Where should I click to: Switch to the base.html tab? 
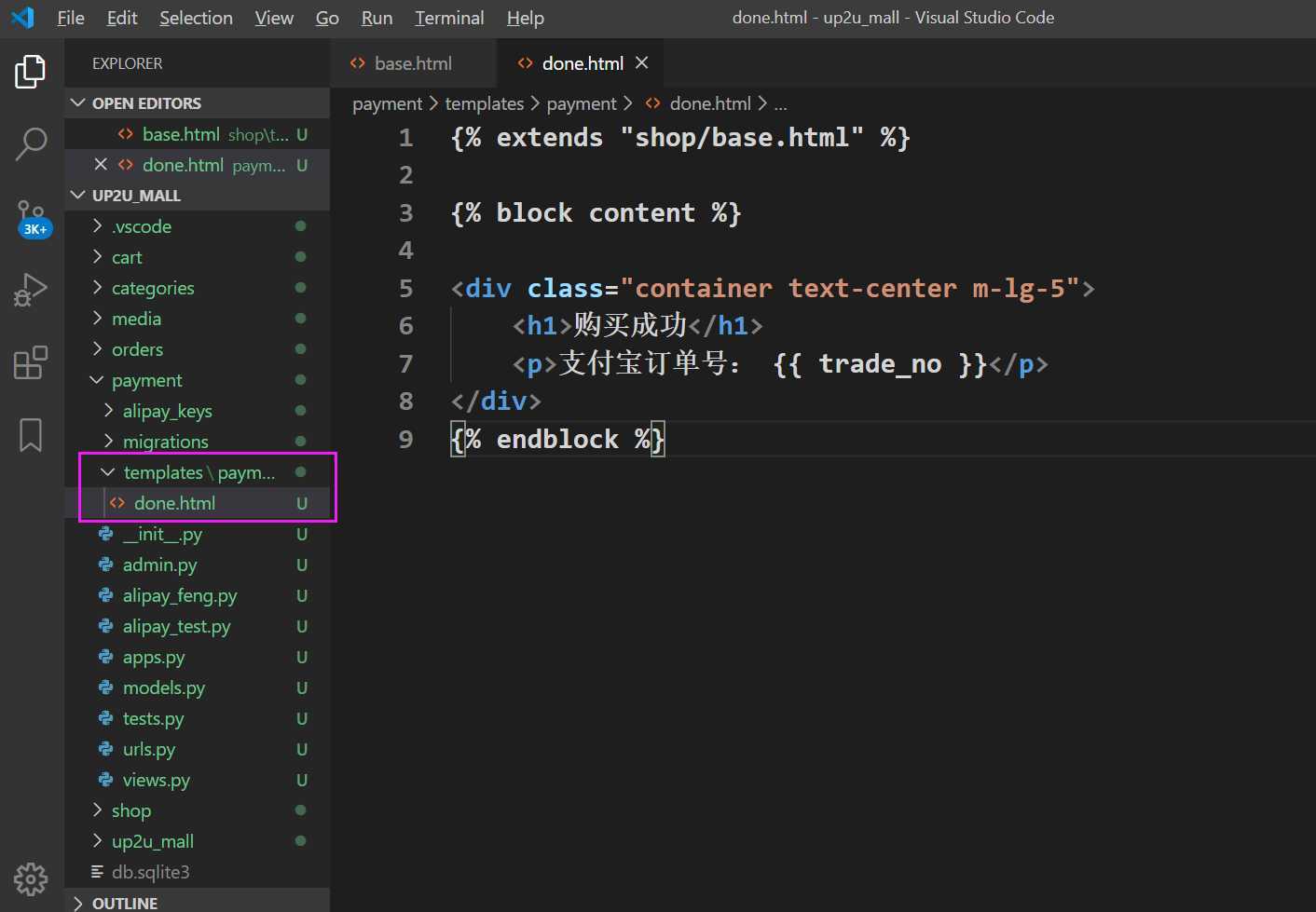(412, 63)
